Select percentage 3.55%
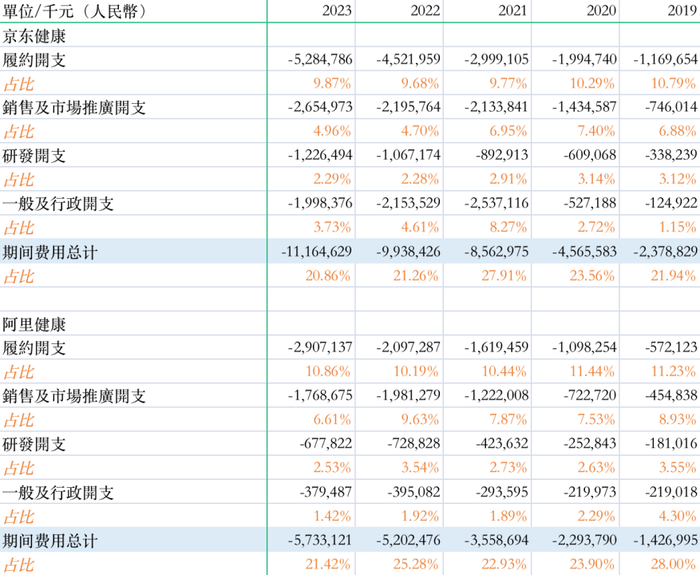 pyautogui.click(x=677, y=467)
